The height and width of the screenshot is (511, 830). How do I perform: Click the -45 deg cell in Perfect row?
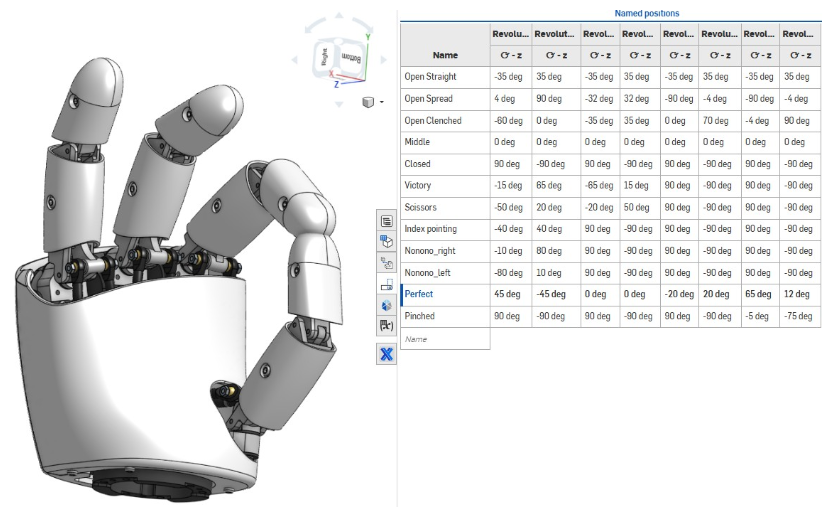(x=556, y=294)
